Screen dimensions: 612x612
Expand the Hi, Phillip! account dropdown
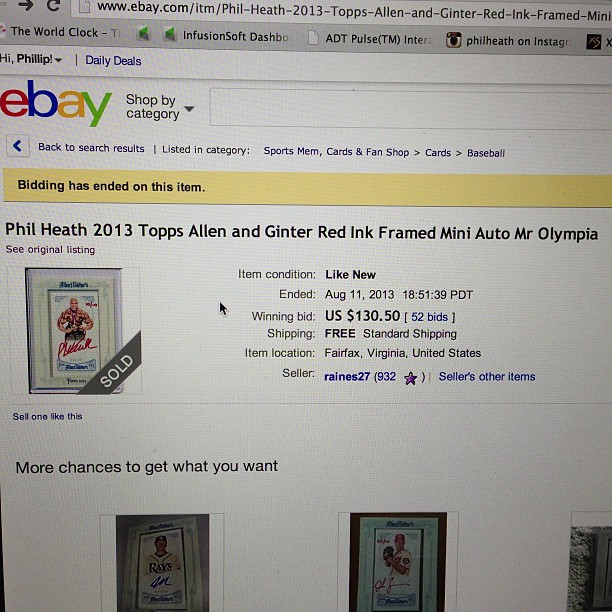pyautogui.click(x=30, y=59)
